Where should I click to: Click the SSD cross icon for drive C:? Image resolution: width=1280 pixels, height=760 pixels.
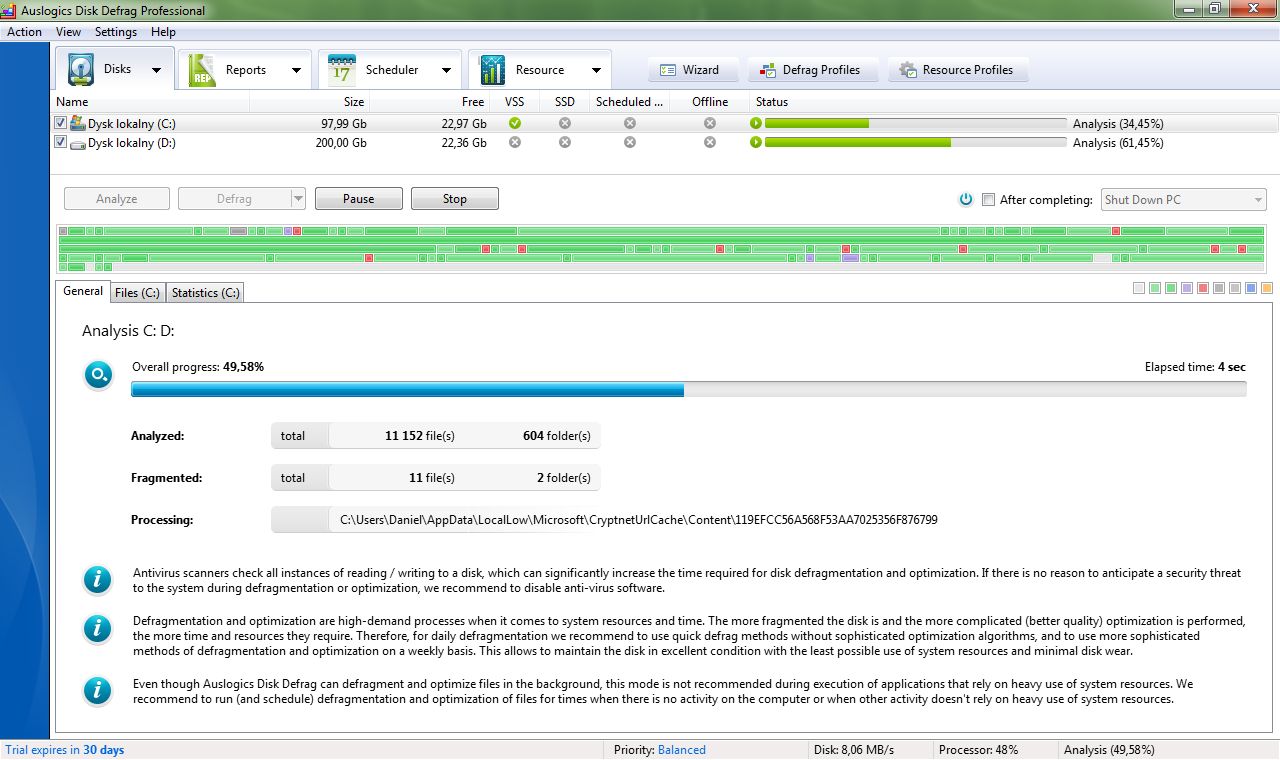(x=565, y=123)
